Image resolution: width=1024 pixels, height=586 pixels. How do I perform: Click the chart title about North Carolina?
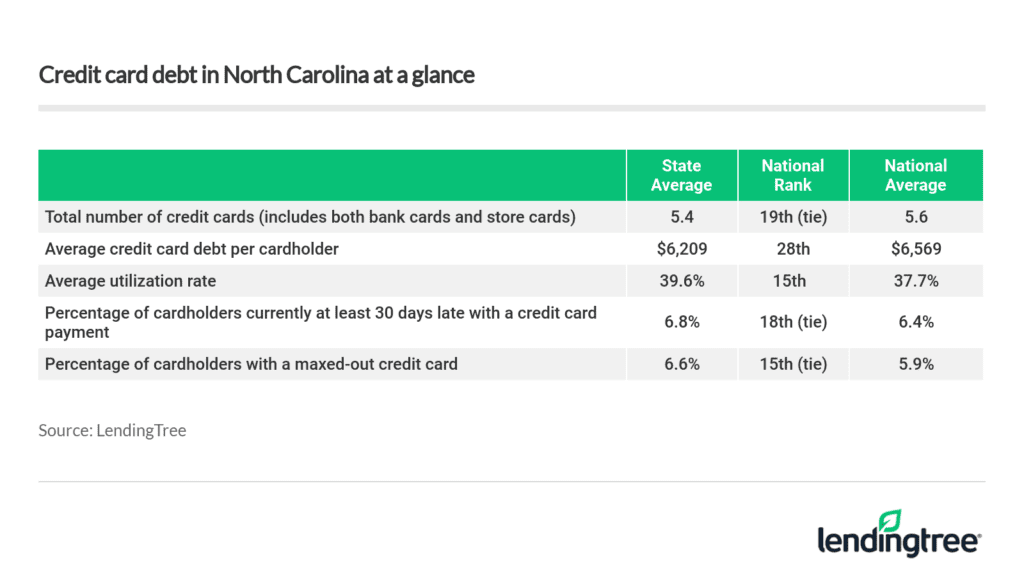[256, 74]
